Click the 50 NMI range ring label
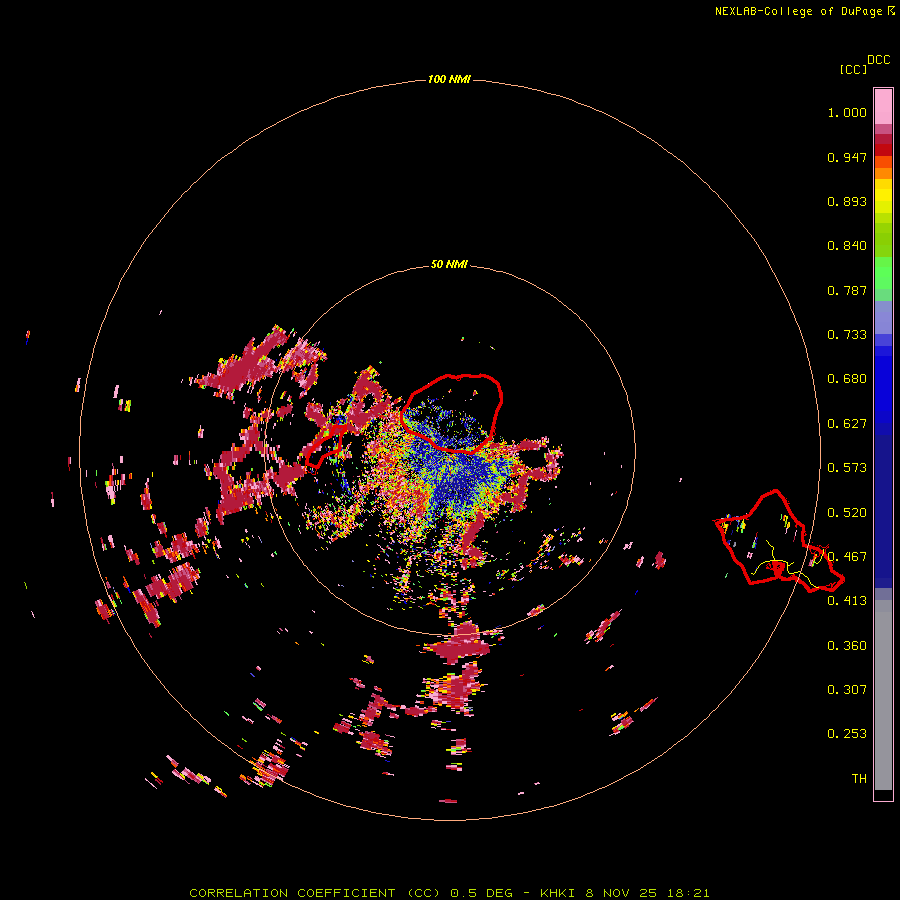The height and width of the screenshot is (900, 900). (x=449, y=265)
